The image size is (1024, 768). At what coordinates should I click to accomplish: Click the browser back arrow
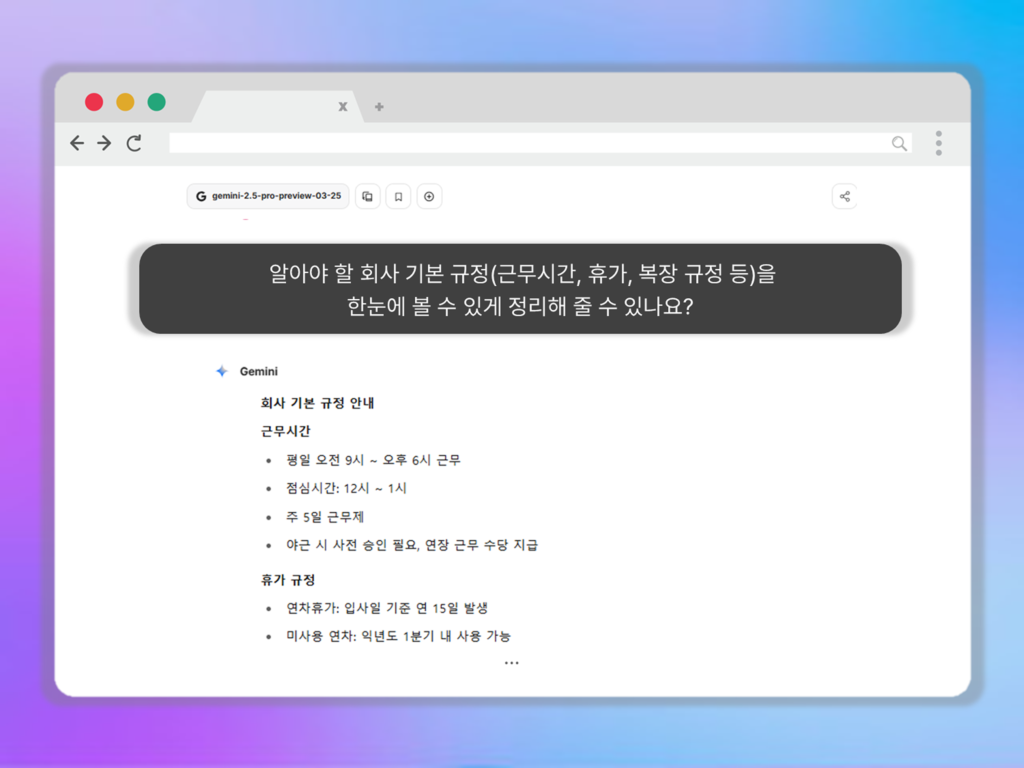click(77, 143)
